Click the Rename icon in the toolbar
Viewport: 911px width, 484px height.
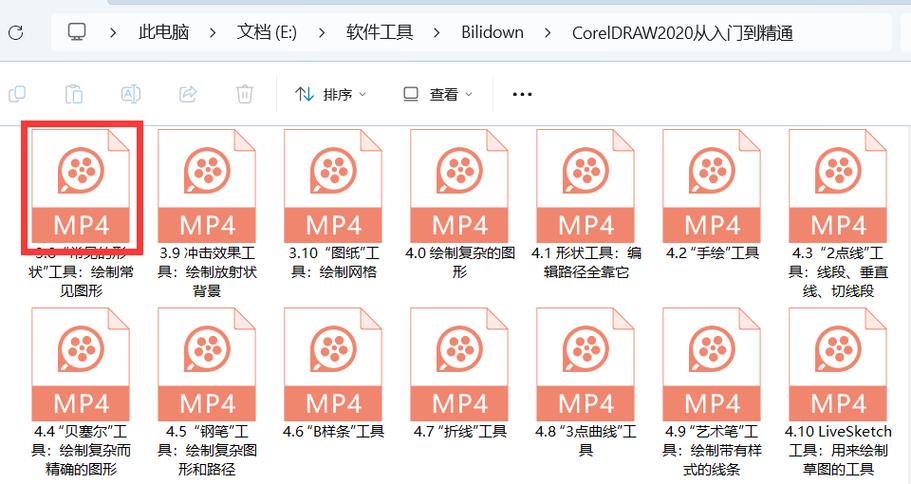(131, 94)
